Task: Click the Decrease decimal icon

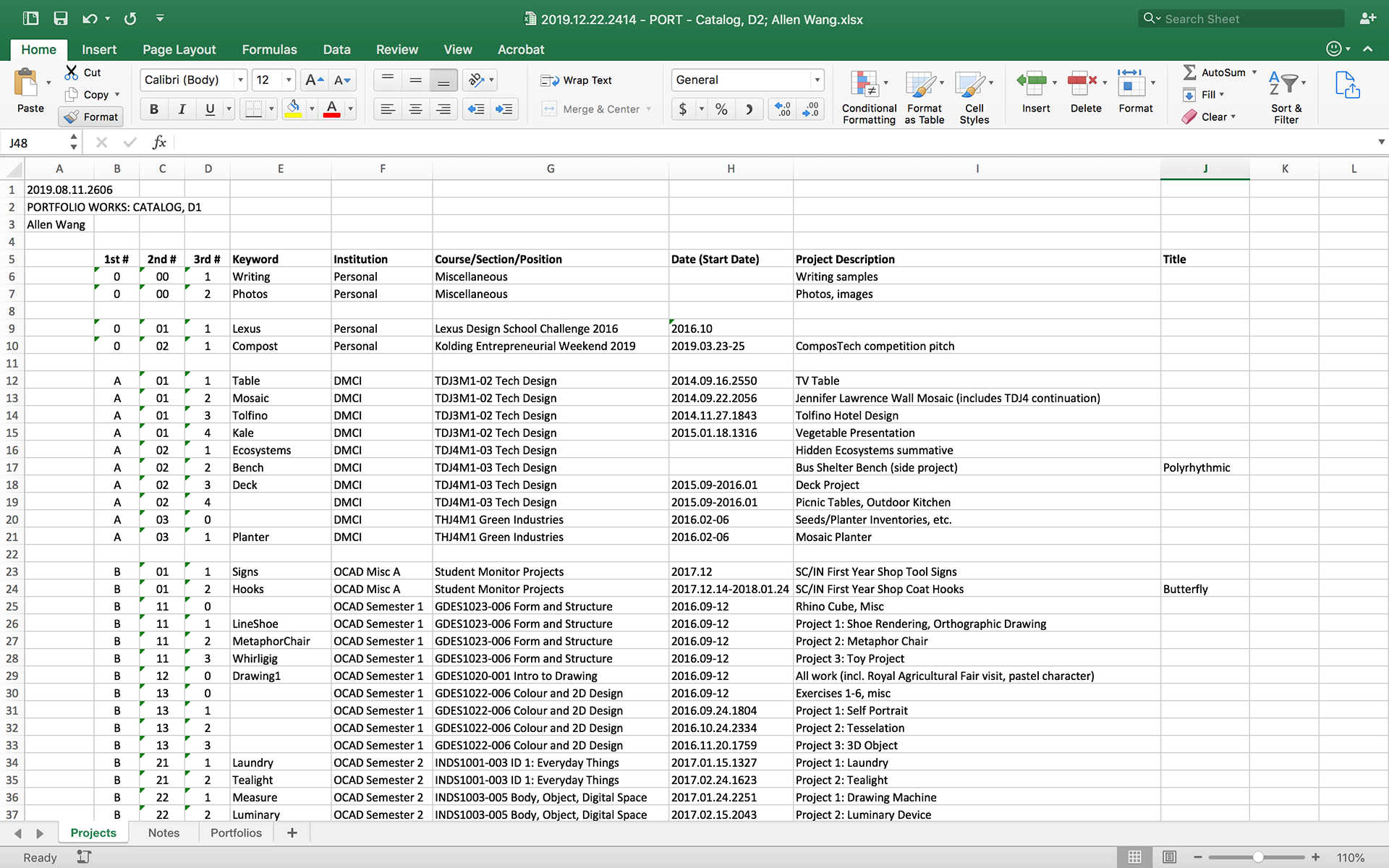Action: 810,109
